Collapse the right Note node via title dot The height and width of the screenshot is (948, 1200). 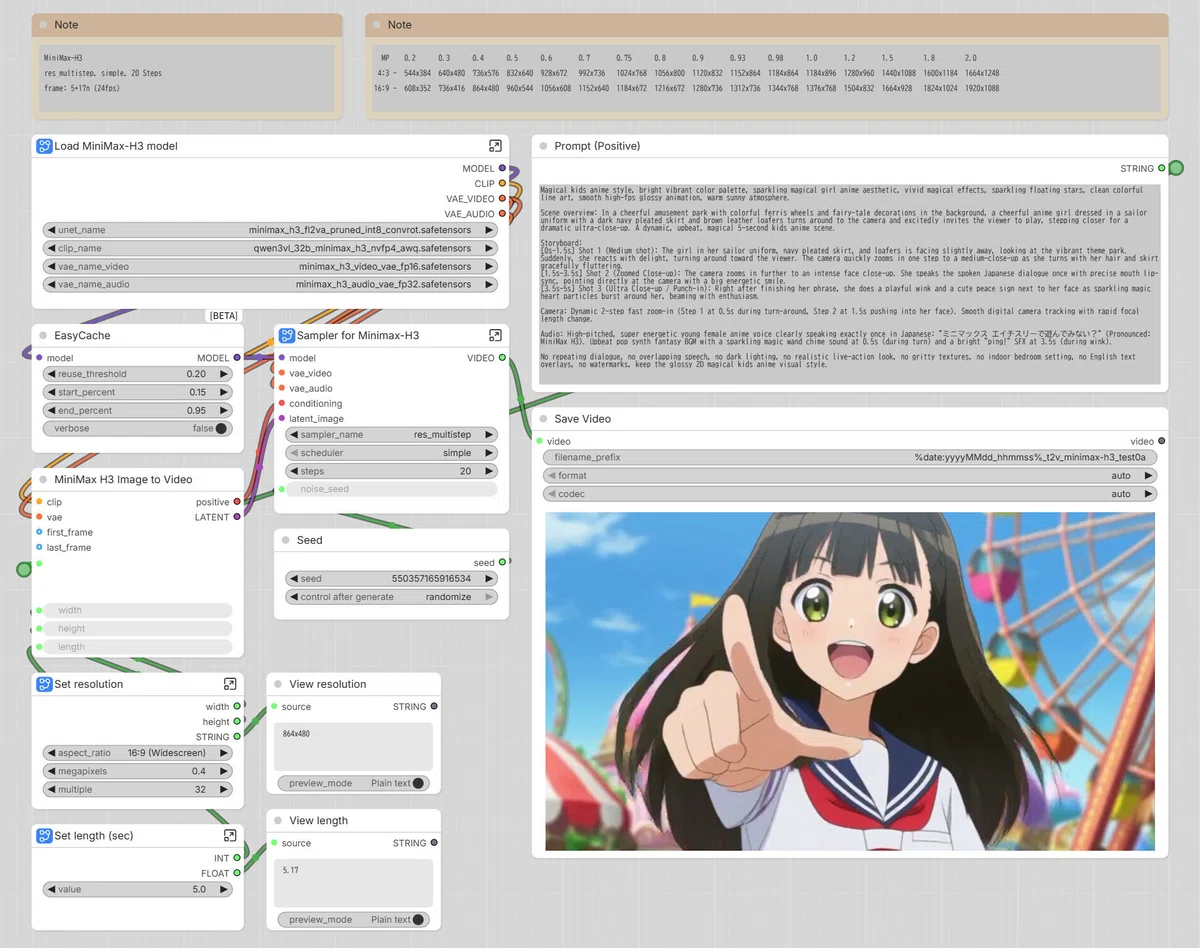click(x=377, y=25)
